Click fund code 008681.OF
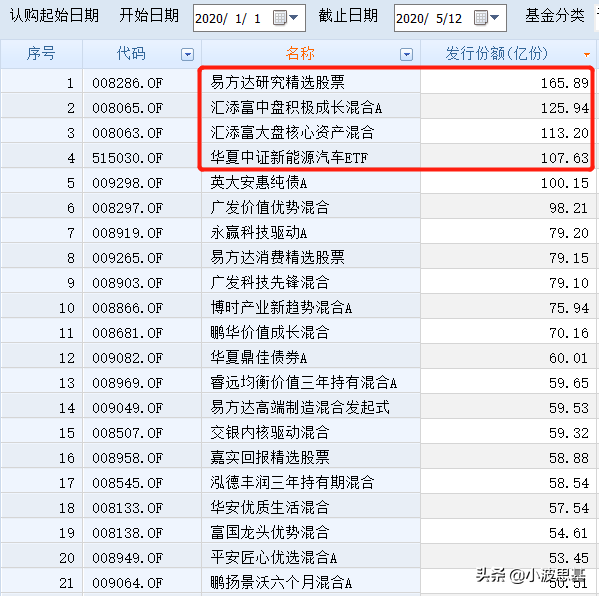This screenshot has width=599, height=596. pyautogui.click(x=128, y=333)
